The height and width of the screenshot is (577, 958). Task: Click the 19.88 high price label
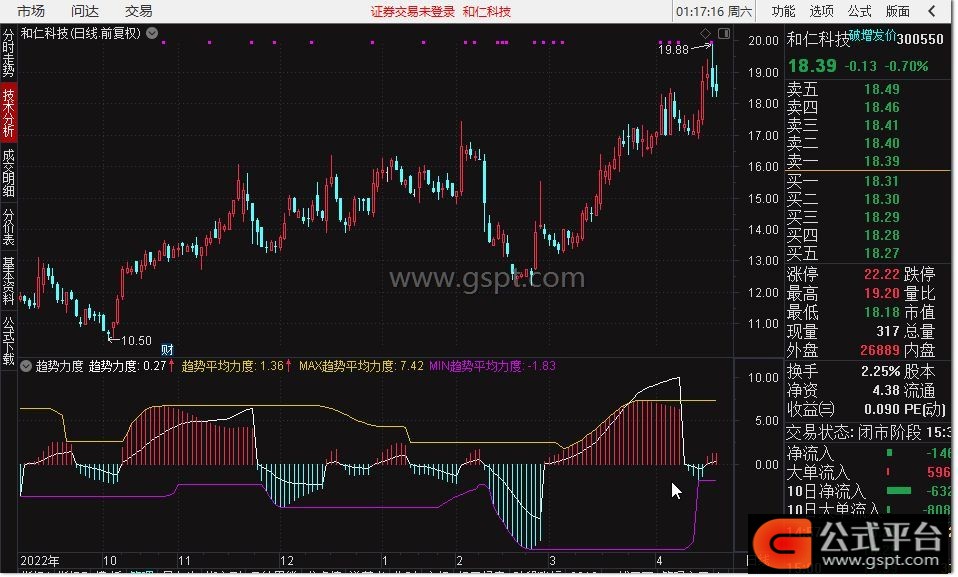(x=673, y=50)
